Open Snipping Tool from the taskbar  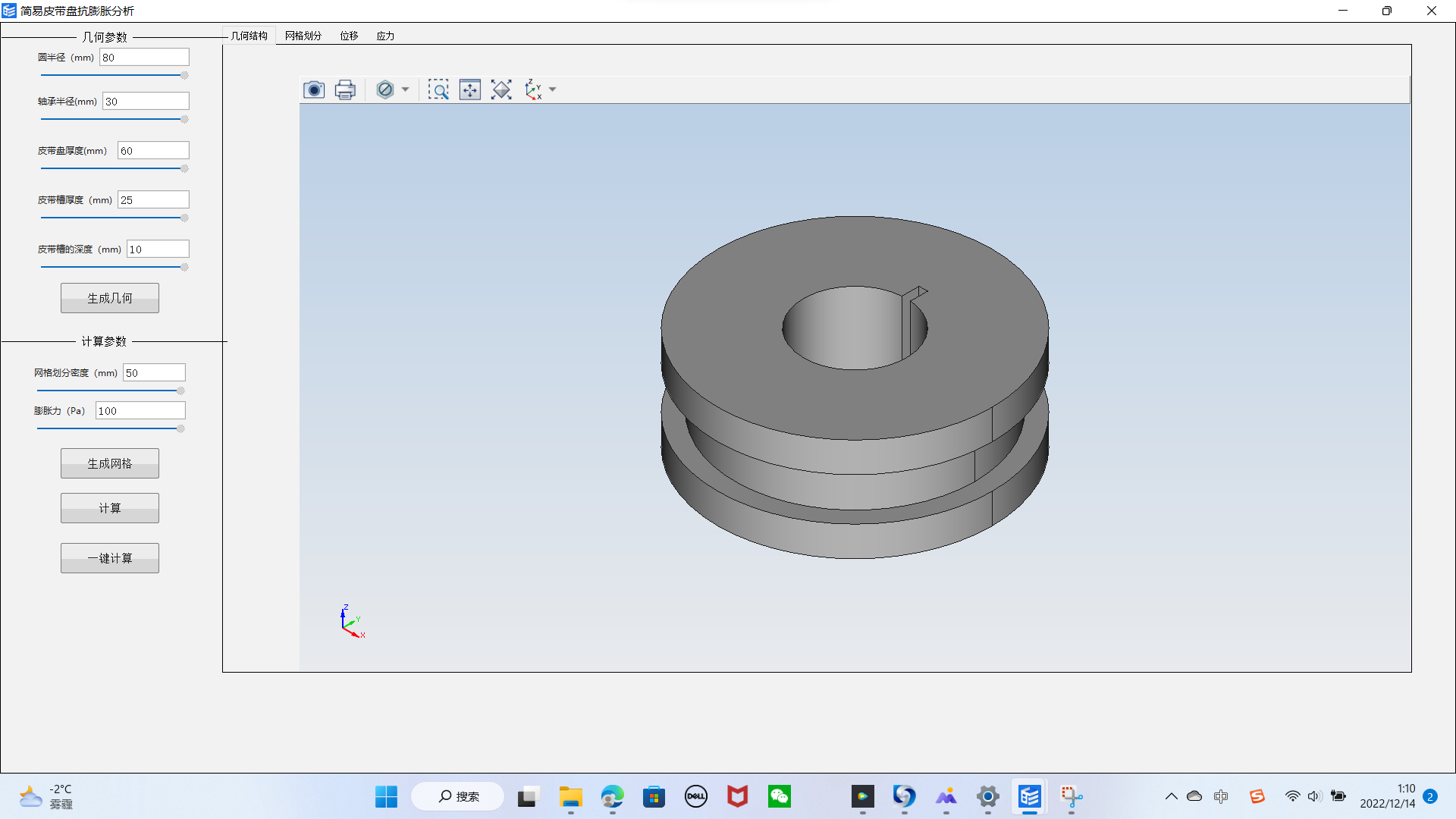[1071, 796]
